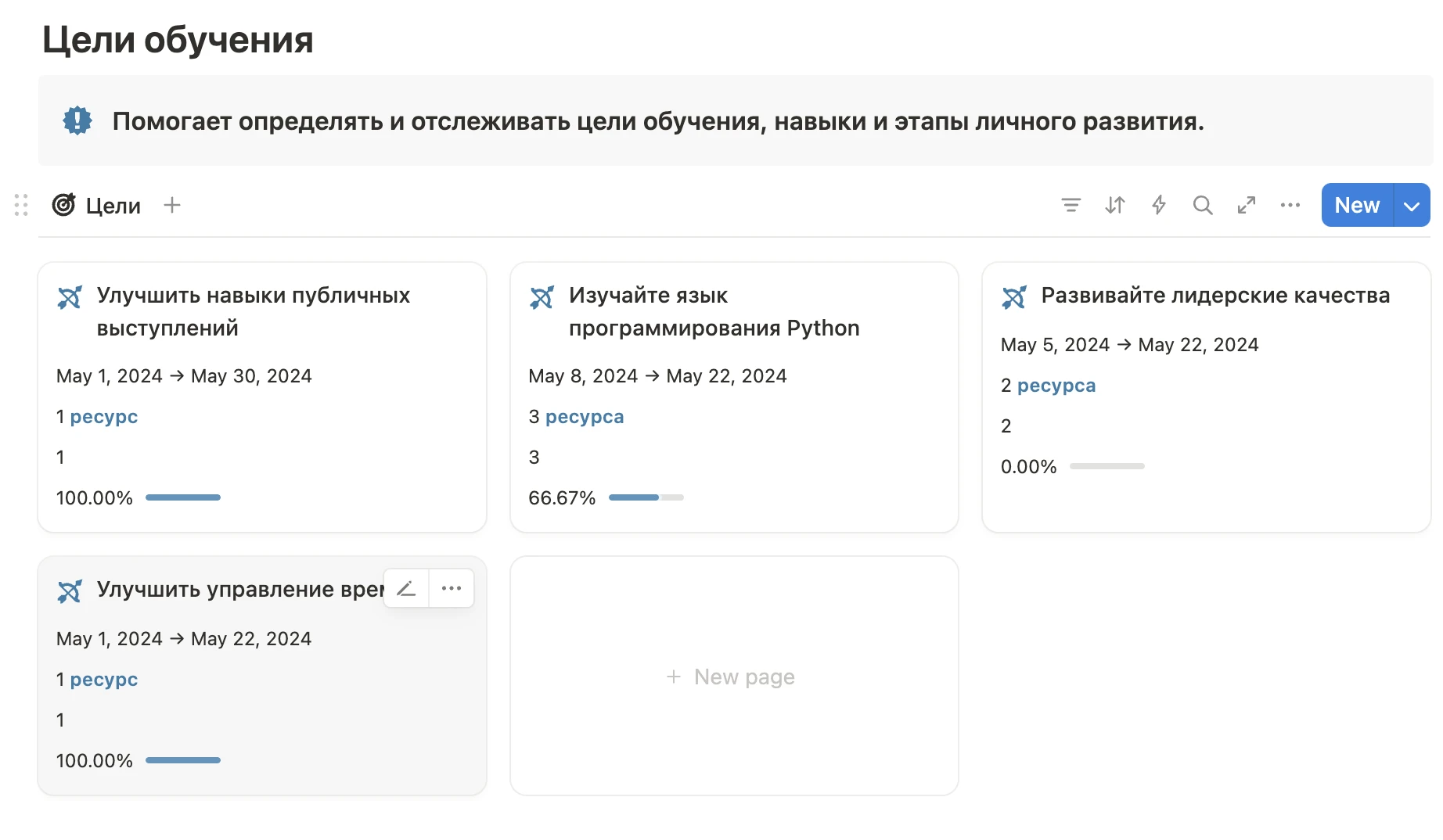The height and width of the screenshot is (840, 1443).
Task: Select the Цели view tab
Action: pyautogui.click(x=97, y=205)
